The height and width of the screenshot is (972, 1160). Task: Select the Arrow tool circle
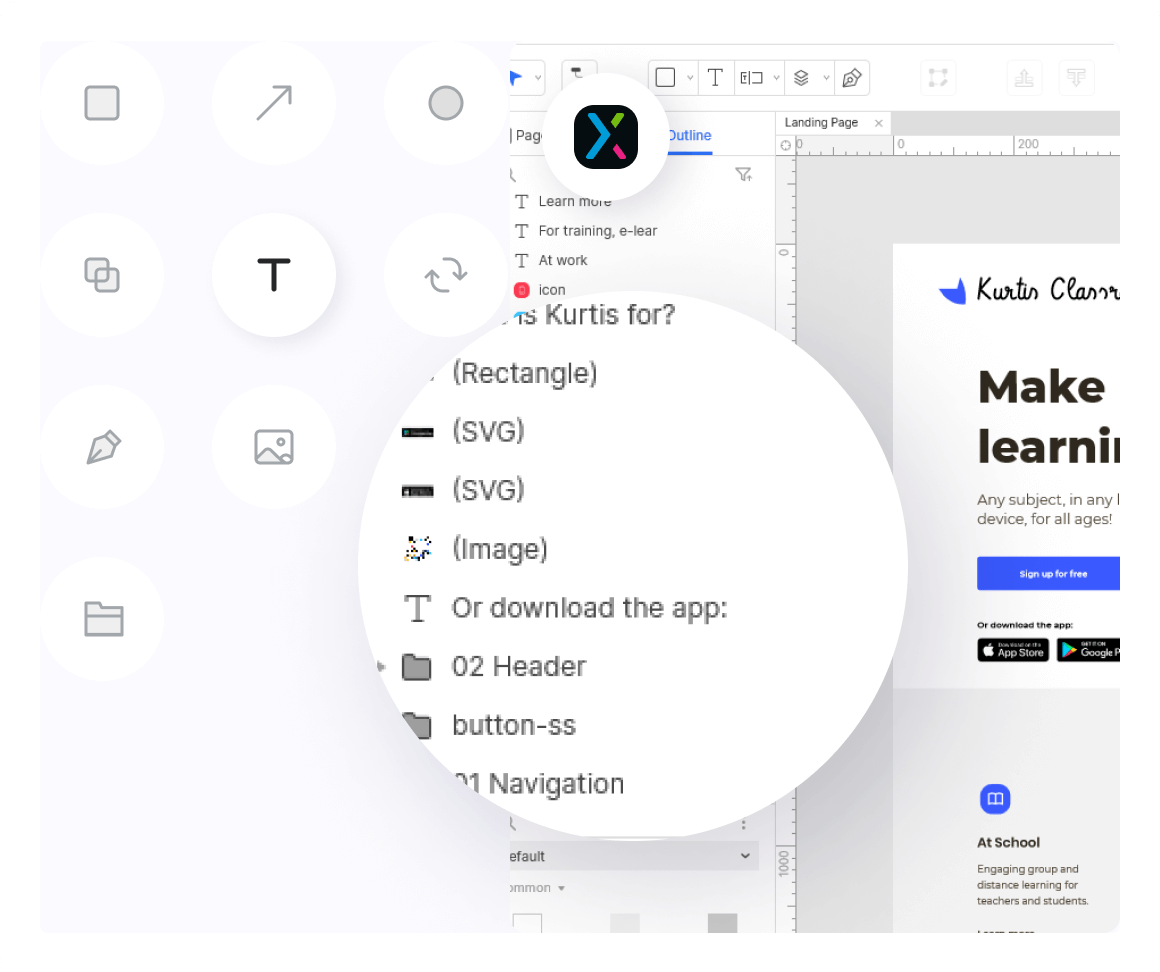pos(274,103)
